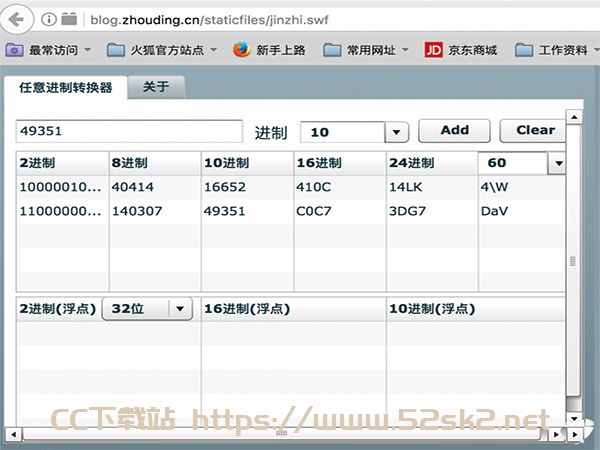Screen dimensions: 600x450
Task: Click the browser back arrow button
Action: [16, 19]
